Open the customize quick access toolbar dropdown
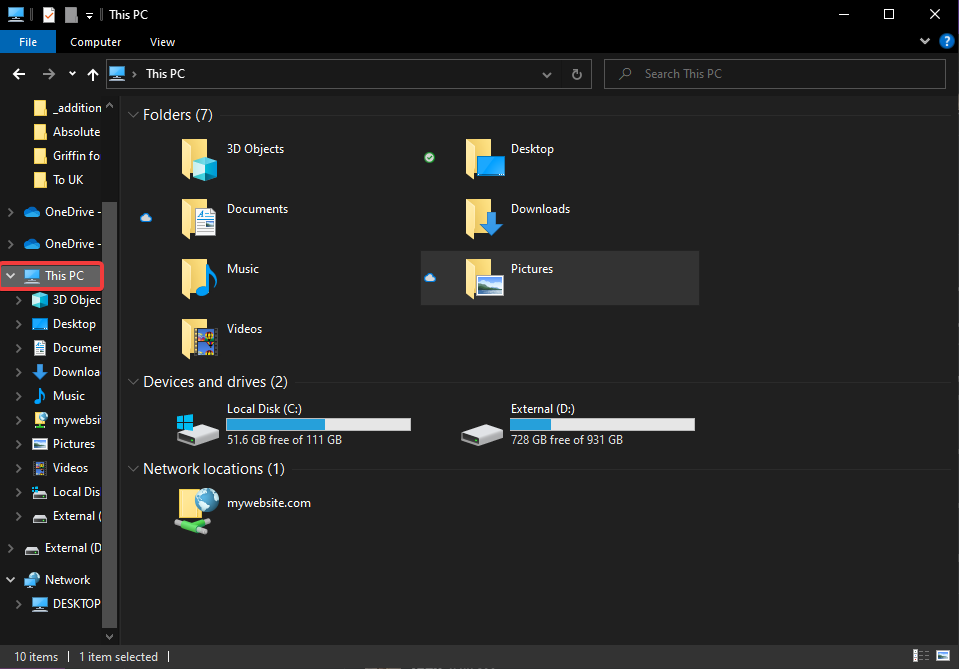Viewport: 959px width, 669px height. 89,16
